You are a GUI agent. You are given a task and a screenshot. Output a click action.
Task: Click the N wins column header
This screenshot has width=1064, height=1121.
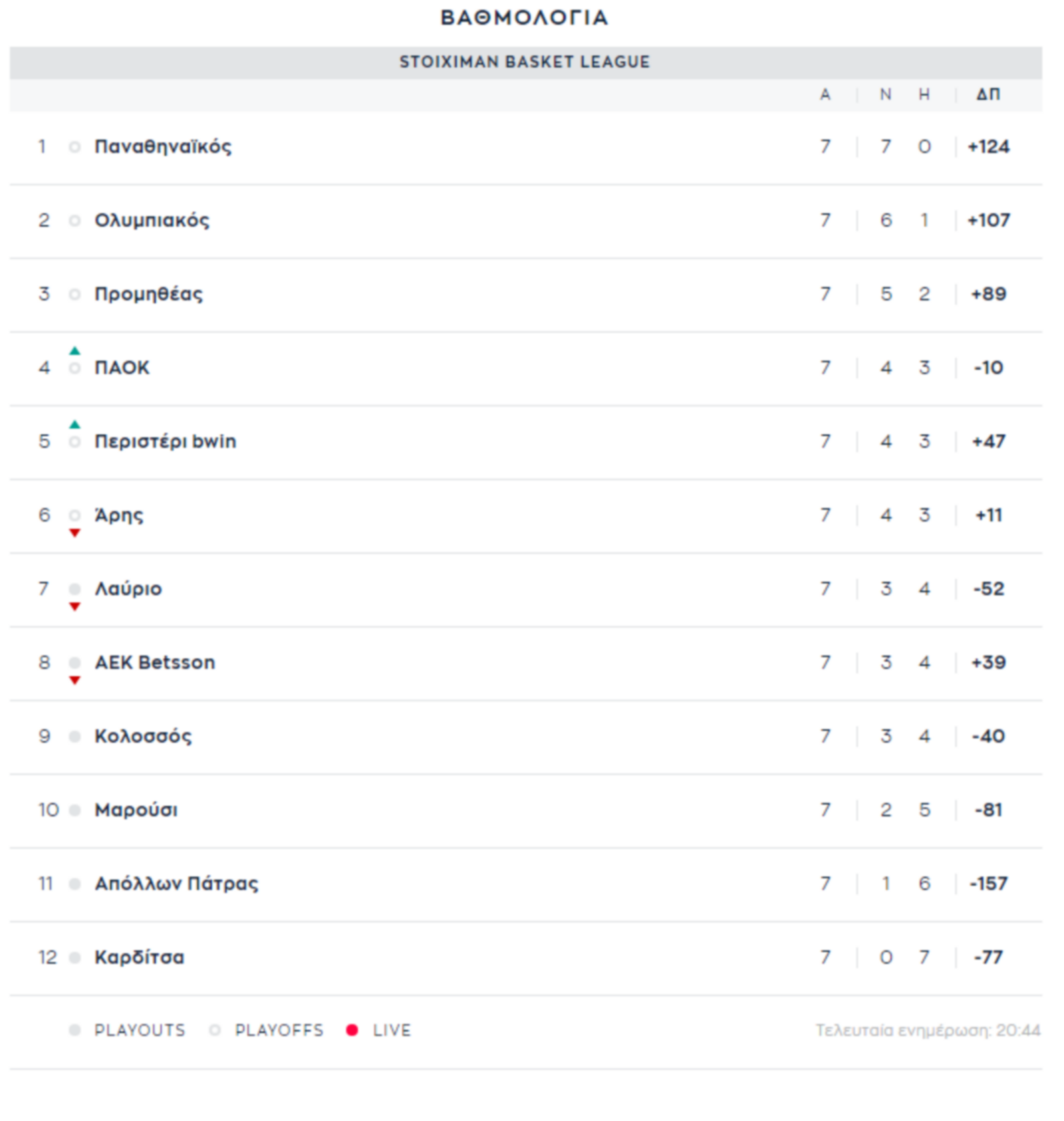pyautogui.click(x=886, y=94)
